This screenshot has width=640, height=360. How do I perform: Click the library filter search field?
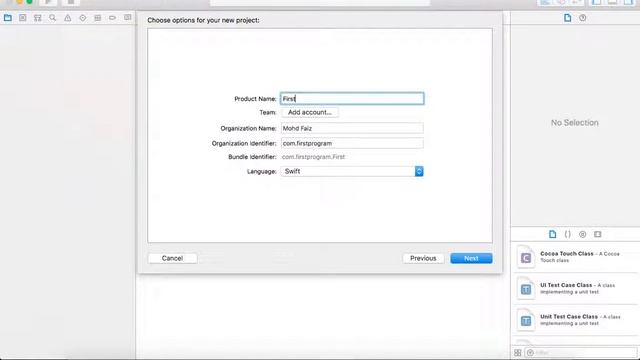(582, 353)
